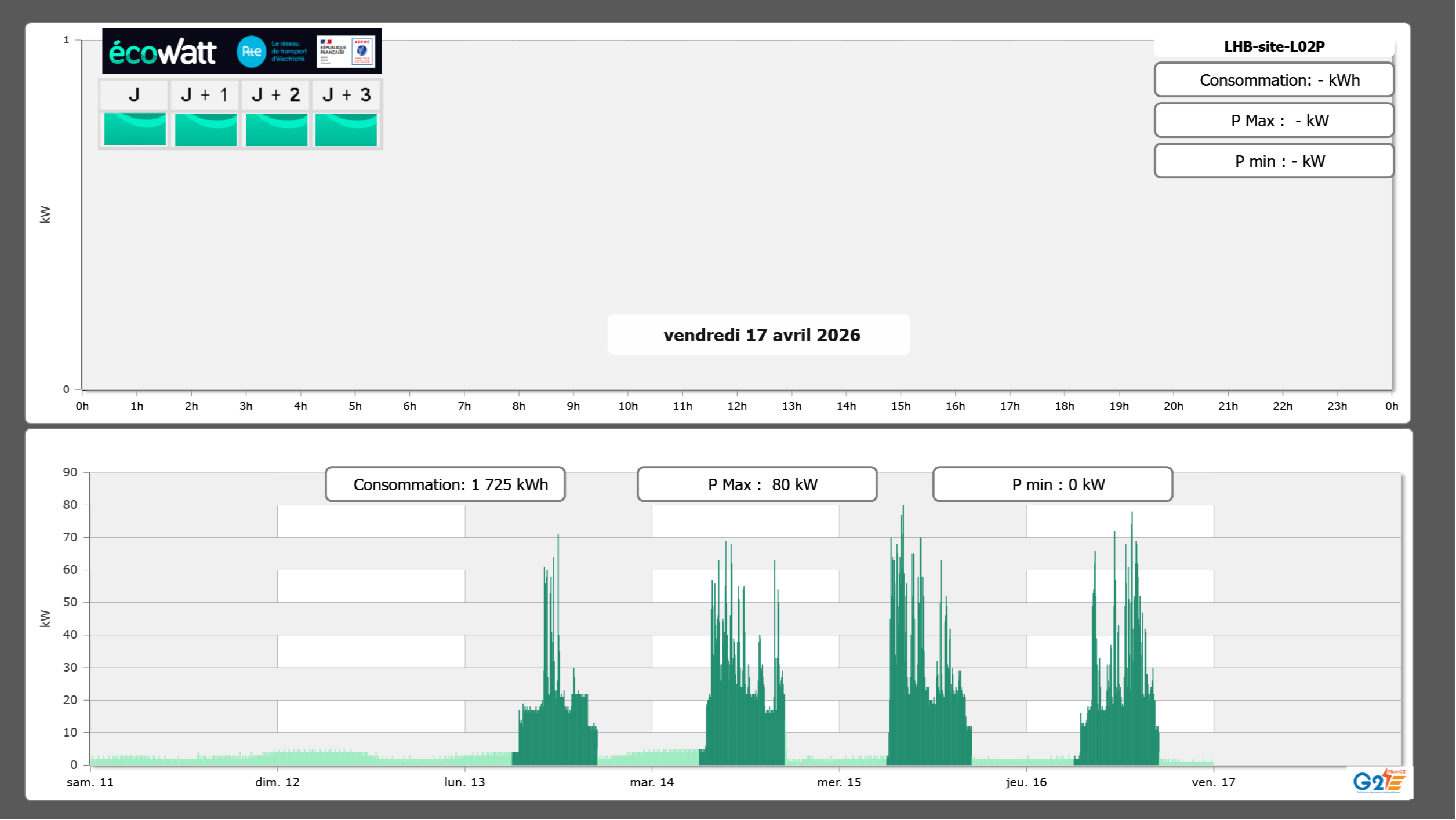Click the P min : 0 kW box

click(1052, 484)
